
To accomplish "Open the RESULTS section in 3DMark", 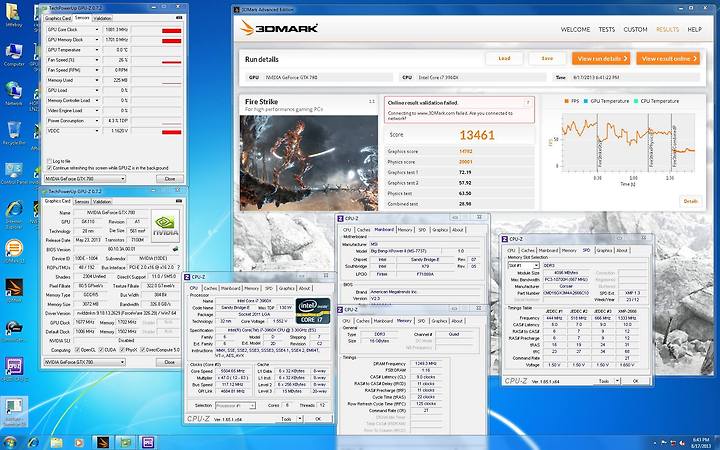I will click(667, 29).
